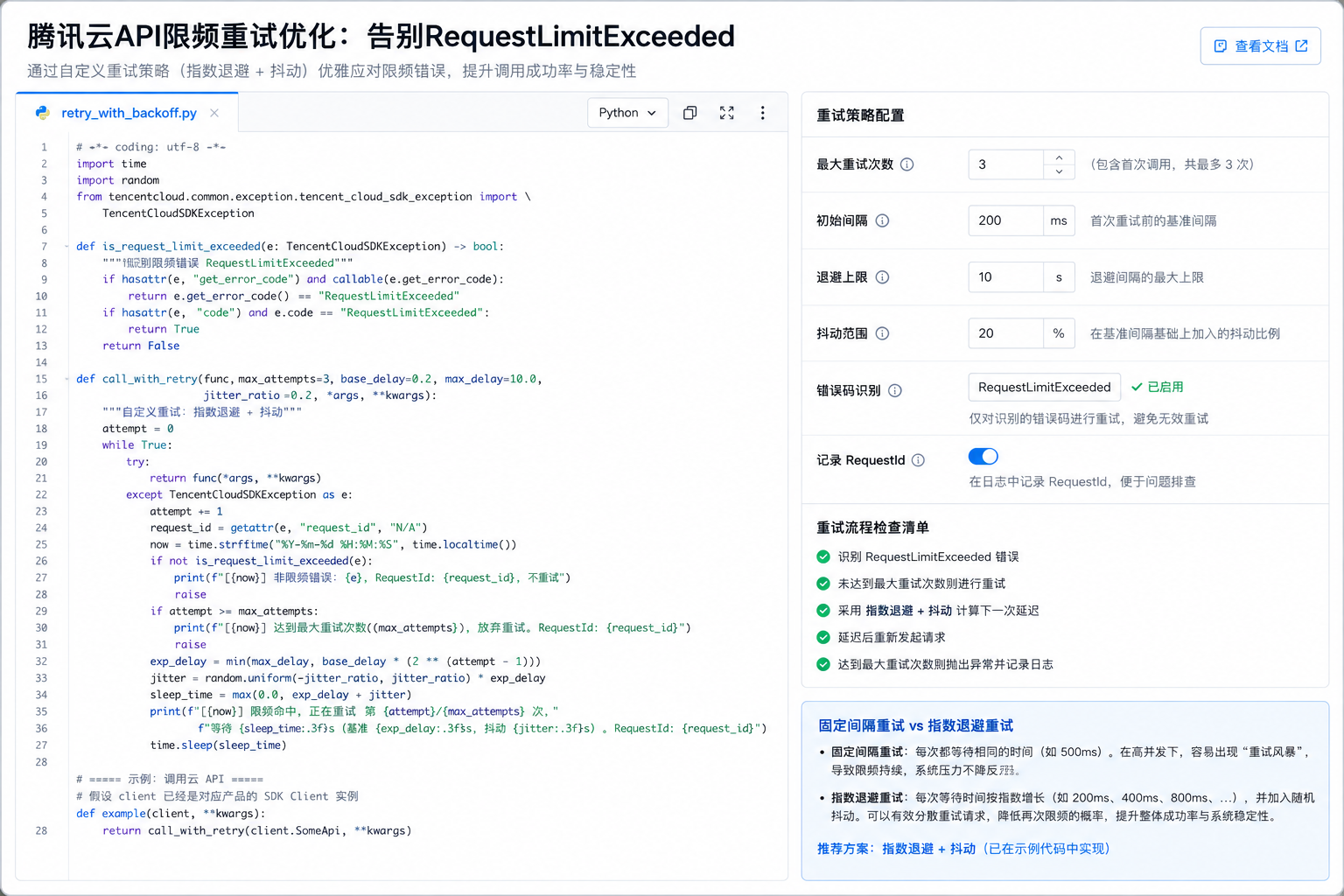
Task: Click the RequestLimitExceeded error code field
Action: point(1045,388)
